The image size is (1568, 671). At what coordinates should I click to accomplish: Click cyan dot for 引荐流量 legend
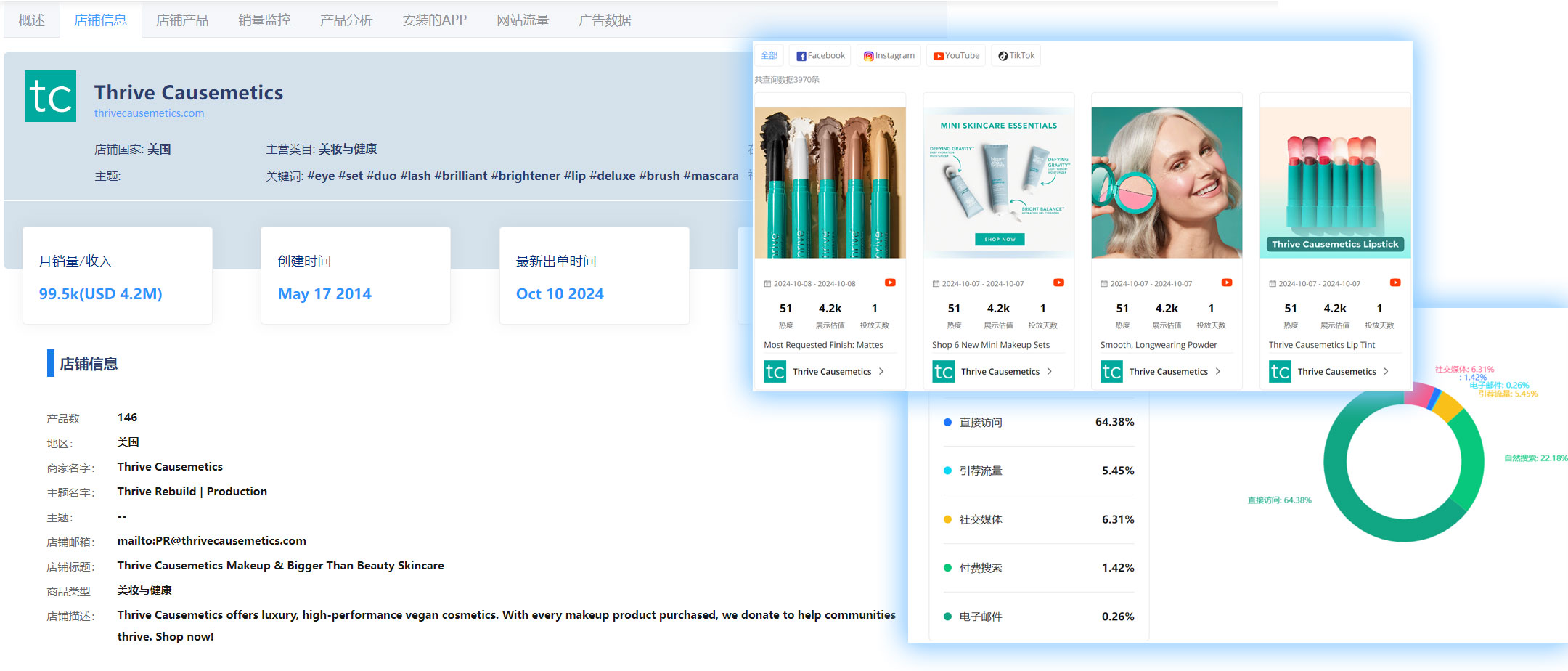click(947, 471)
